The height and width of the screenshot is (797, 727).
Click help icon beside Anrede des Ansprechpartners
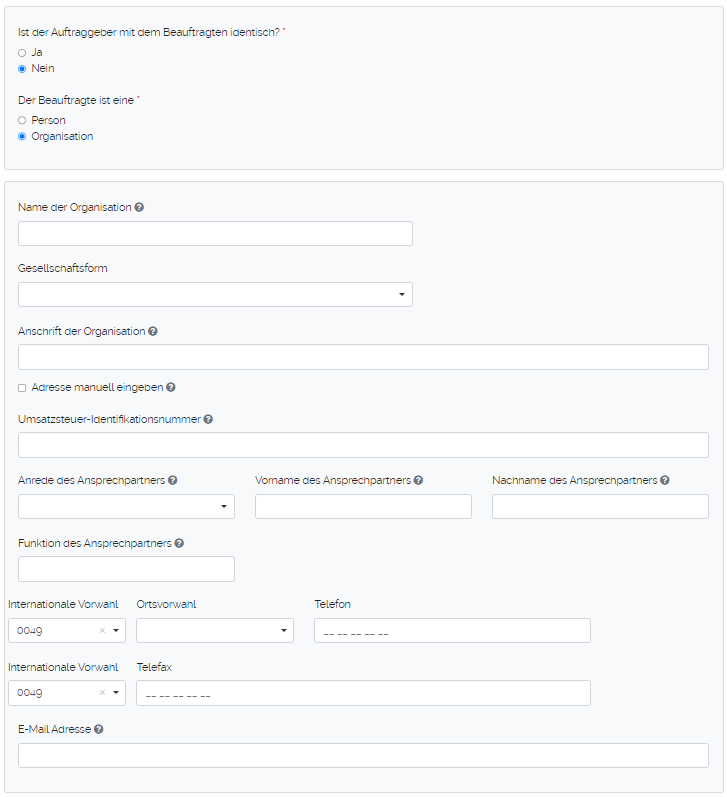(x=173, y=480)
